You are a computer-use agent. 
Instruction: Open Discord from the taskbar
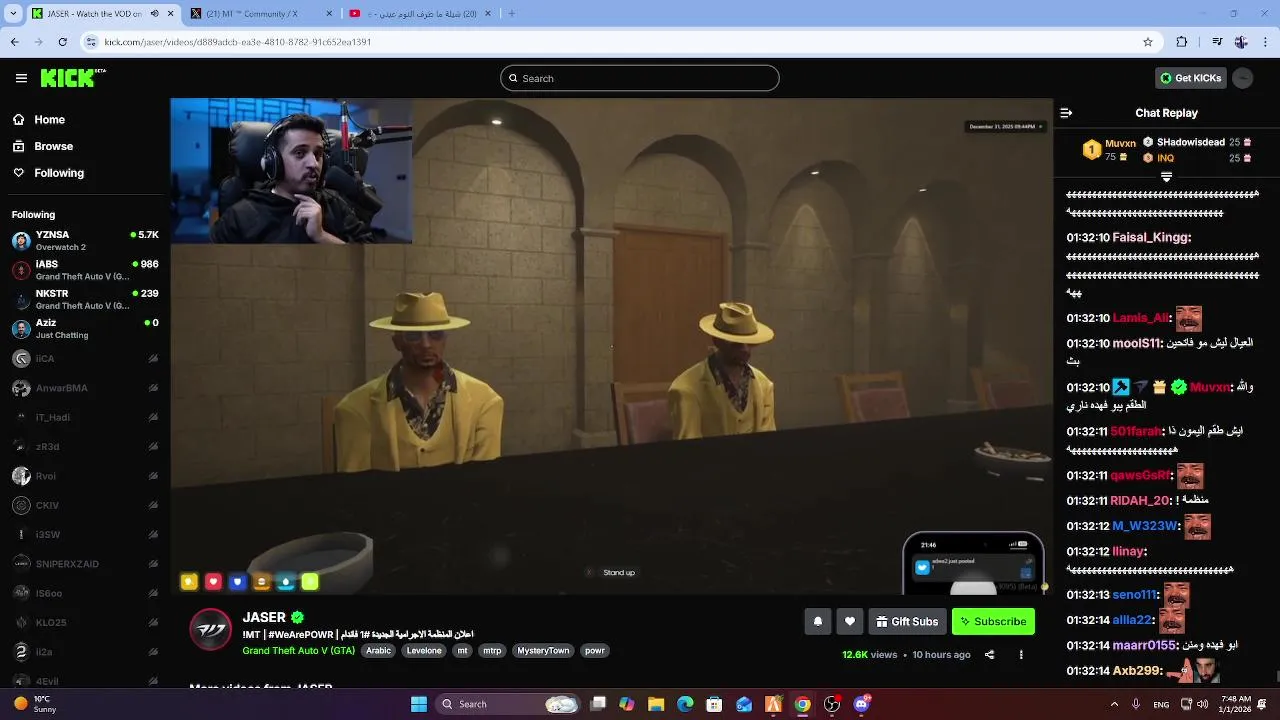862,704
